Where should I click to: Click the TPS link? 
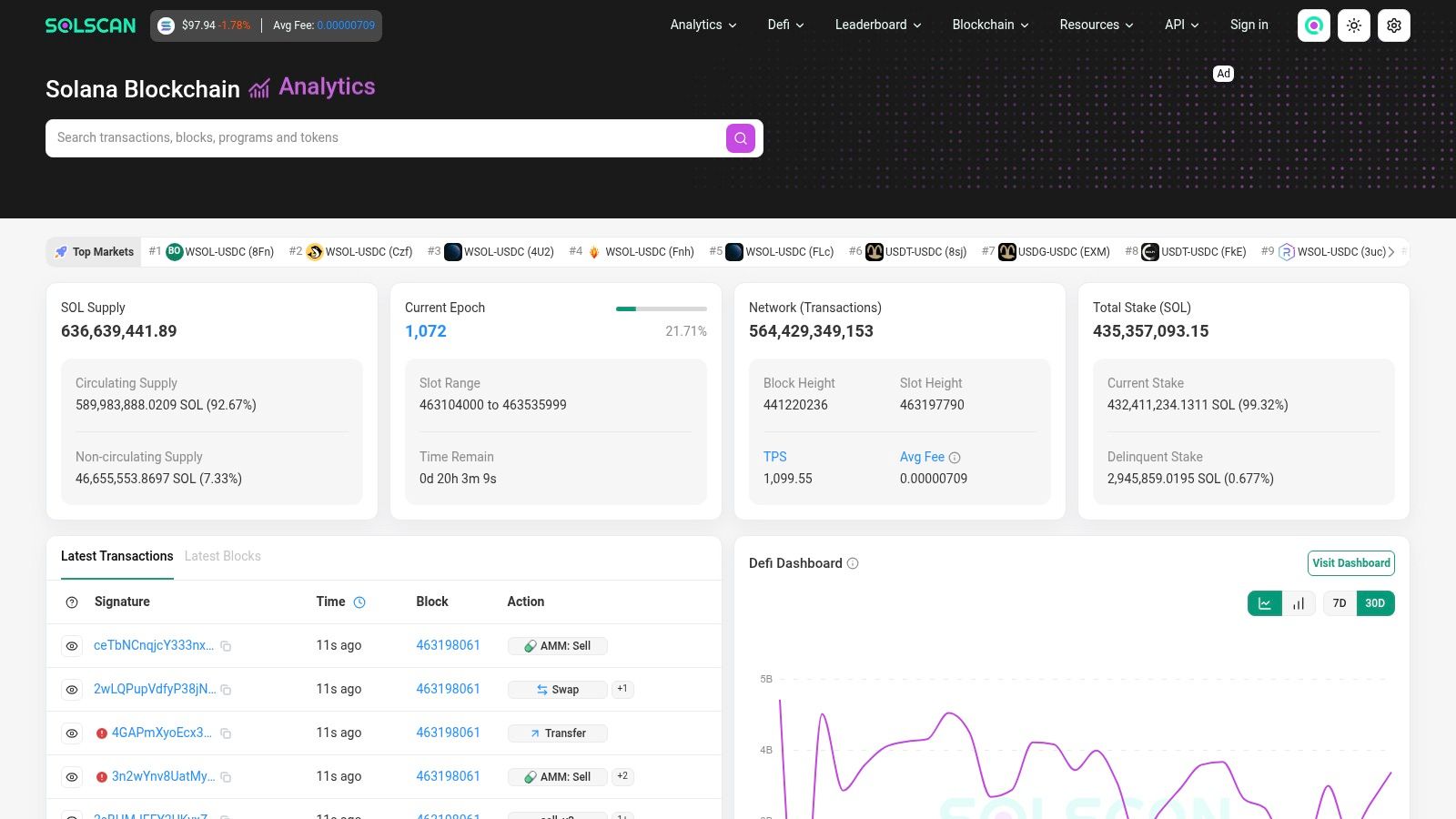click(775, 457)
